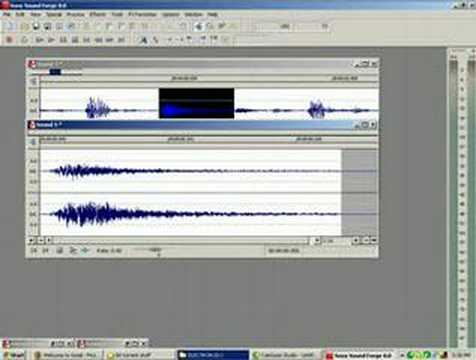
Task: Open the Window menu
Action: (194, 14)
